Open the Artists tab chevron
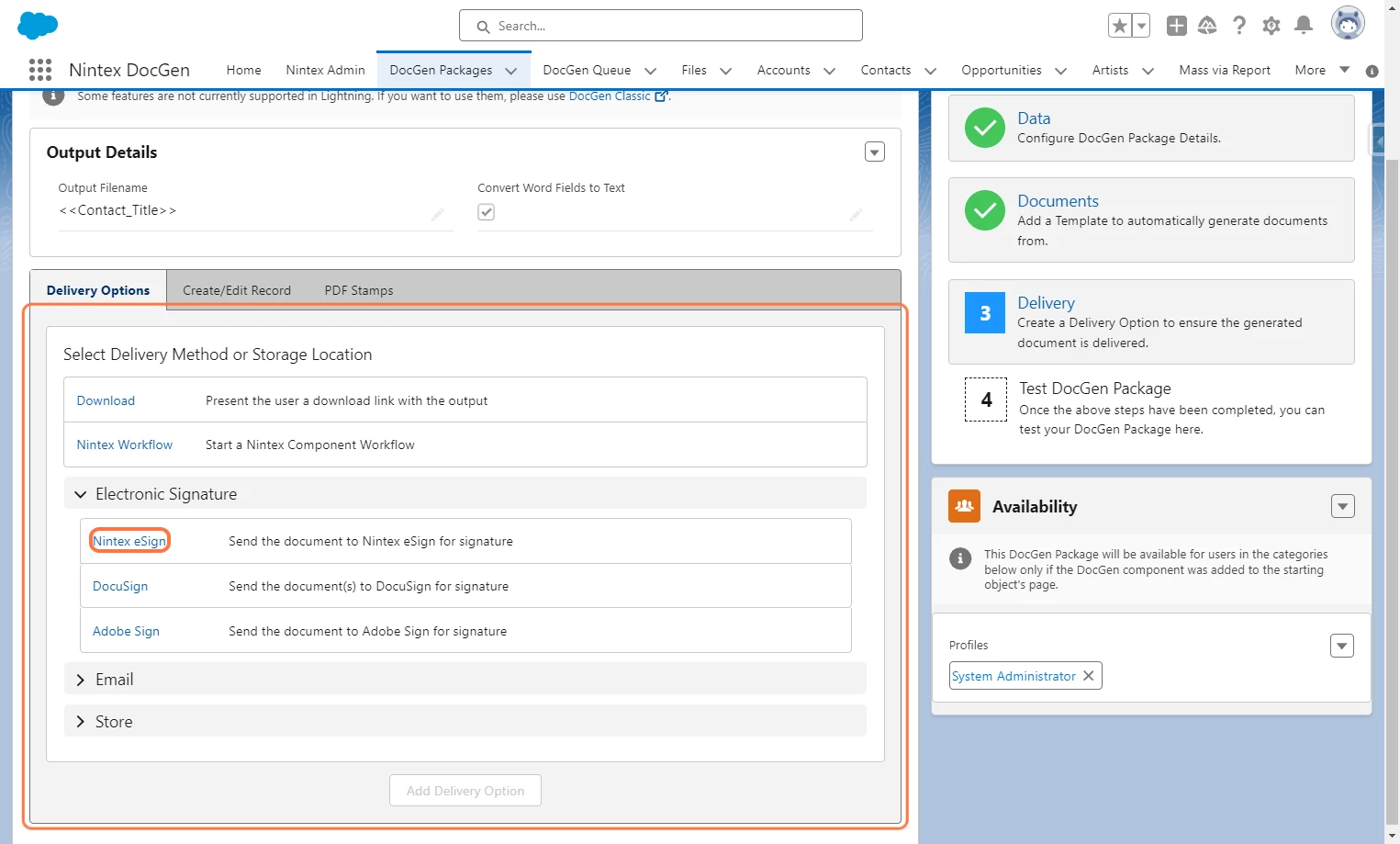The image size is (1400, 844). [x=1148, y=71]
